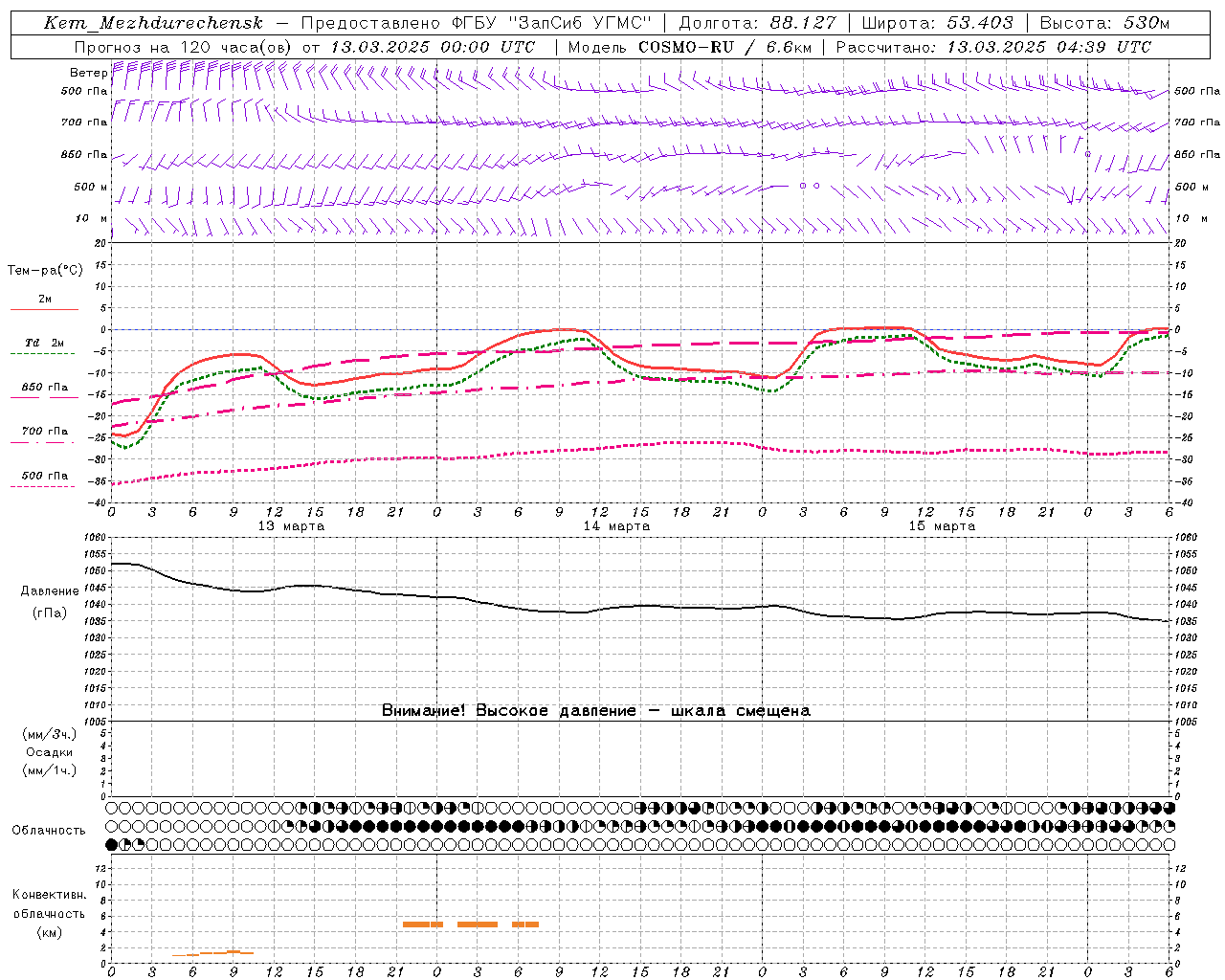Click the 500 м wind level label on the left
The height and width of the screenshot is (980, 1225).
91,187
